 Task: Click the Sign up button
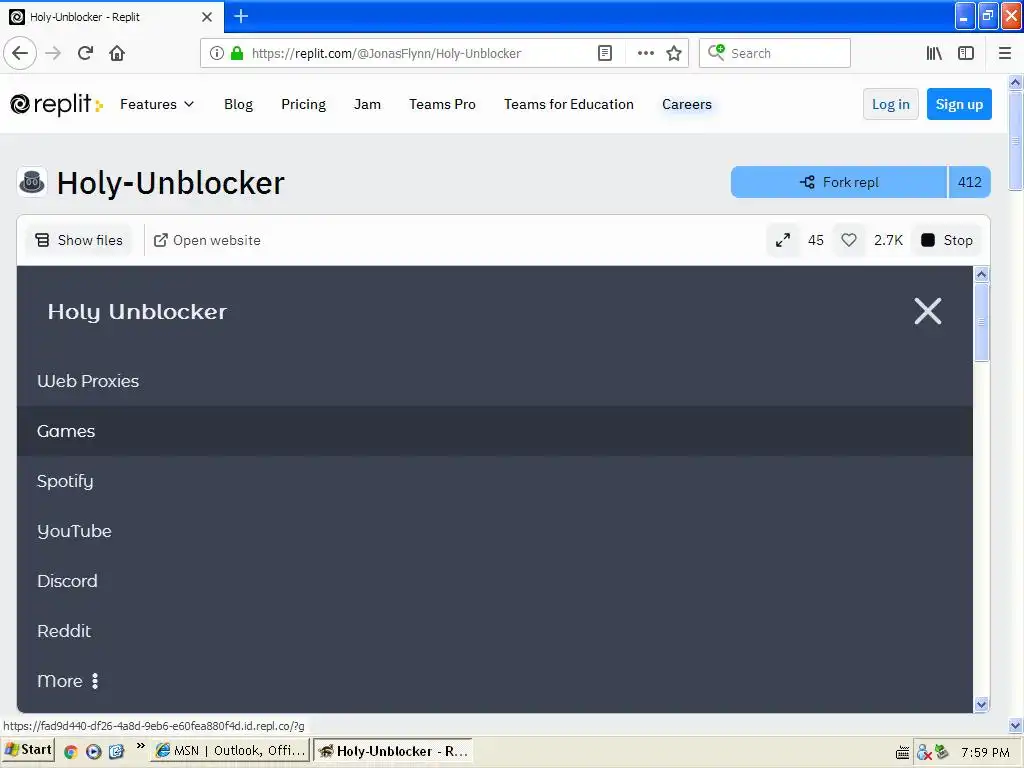coord(959,104)
